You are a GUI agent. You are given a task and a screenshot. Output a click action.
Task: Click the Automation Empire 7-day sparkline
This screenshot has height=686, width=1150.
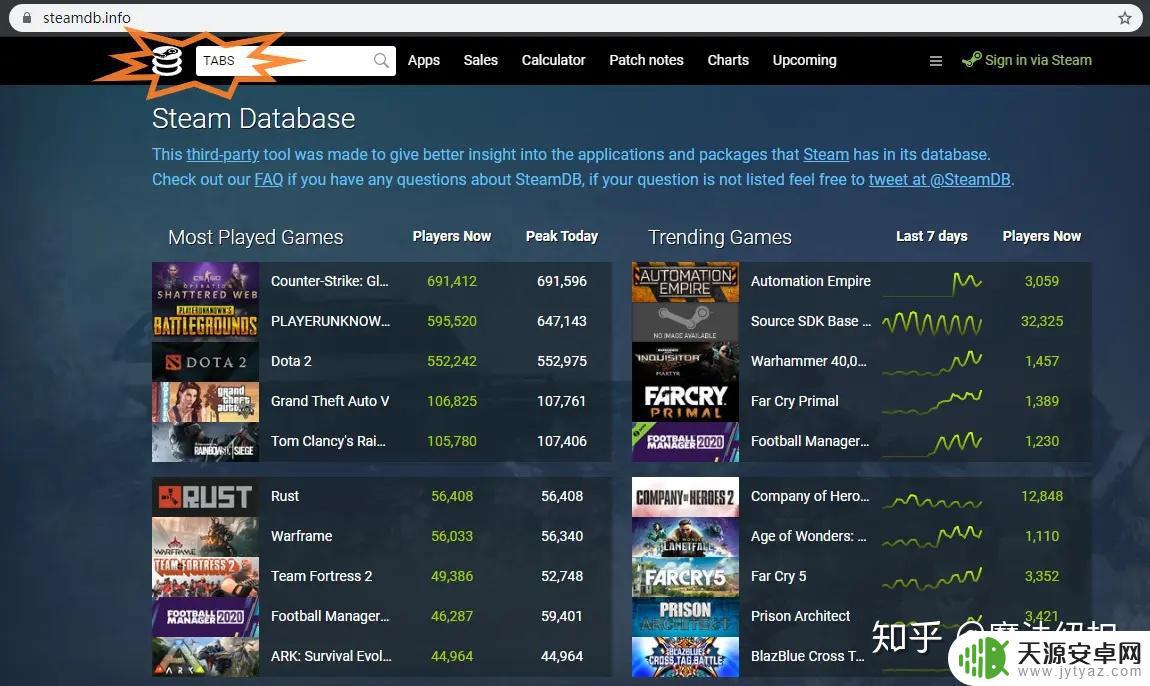pyautogui.click(x=932, y=283)
